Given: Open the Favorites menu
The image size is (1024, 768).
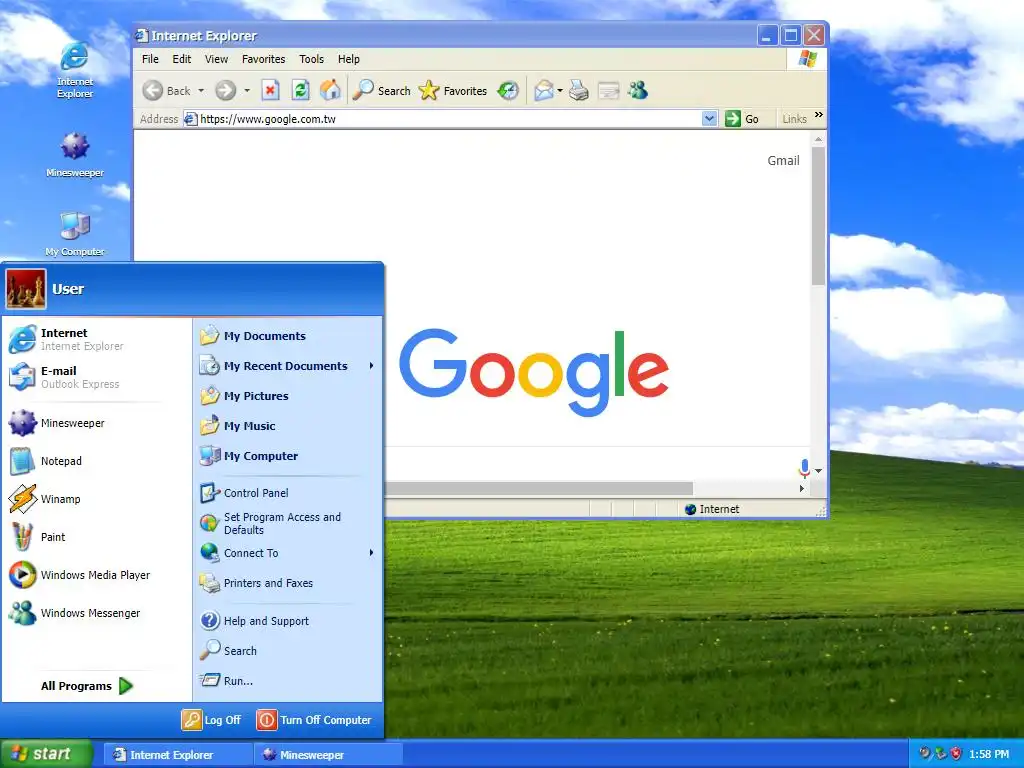Looking at the screenshot, I should click(x=263, y=59).
